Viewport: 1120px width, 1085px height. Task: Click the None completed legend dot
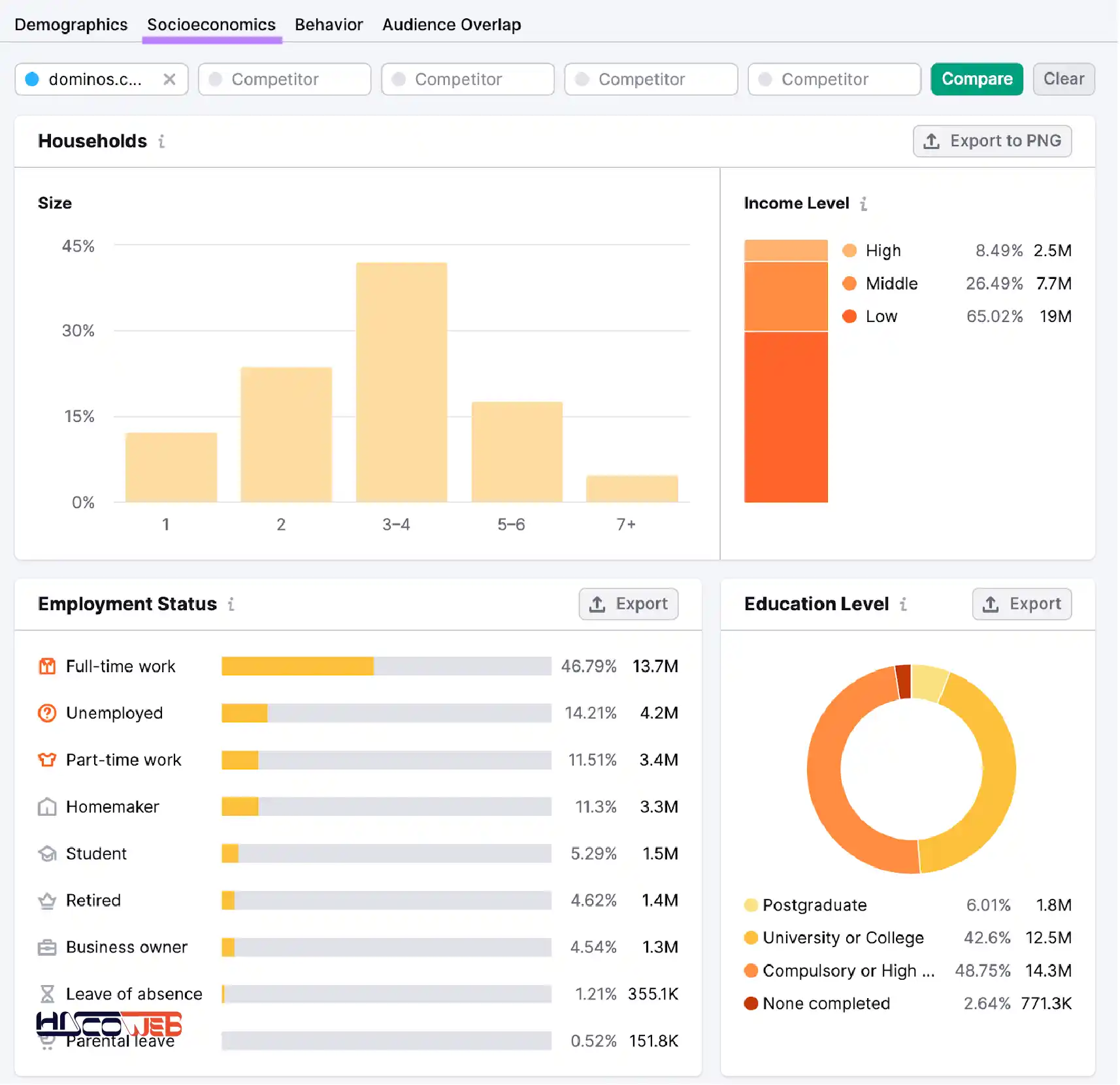[751, 1003]
